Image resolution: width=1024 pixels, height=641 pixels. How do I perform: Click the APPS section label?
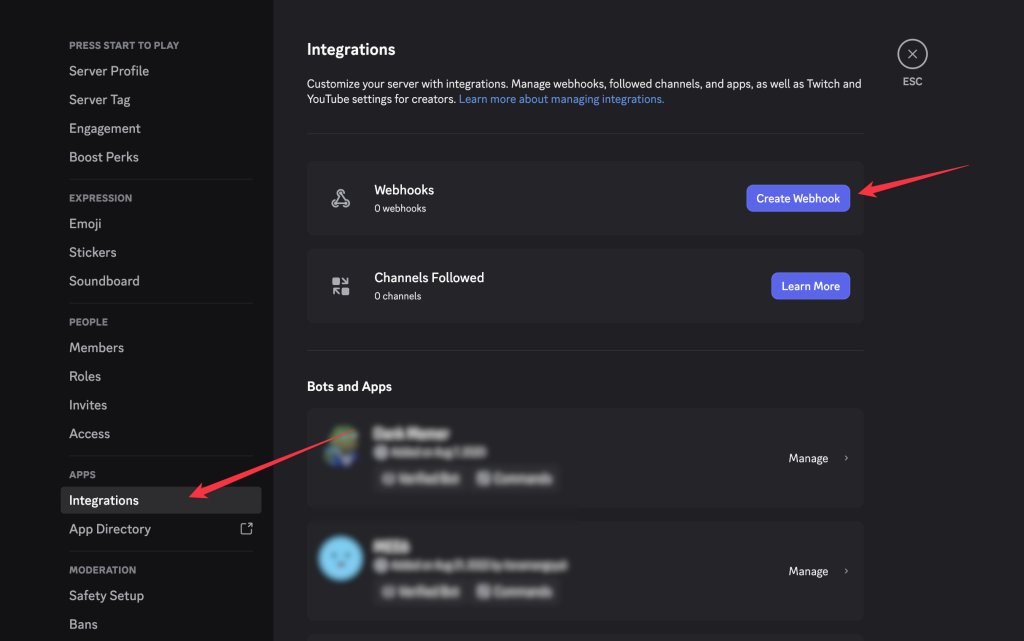82,475
